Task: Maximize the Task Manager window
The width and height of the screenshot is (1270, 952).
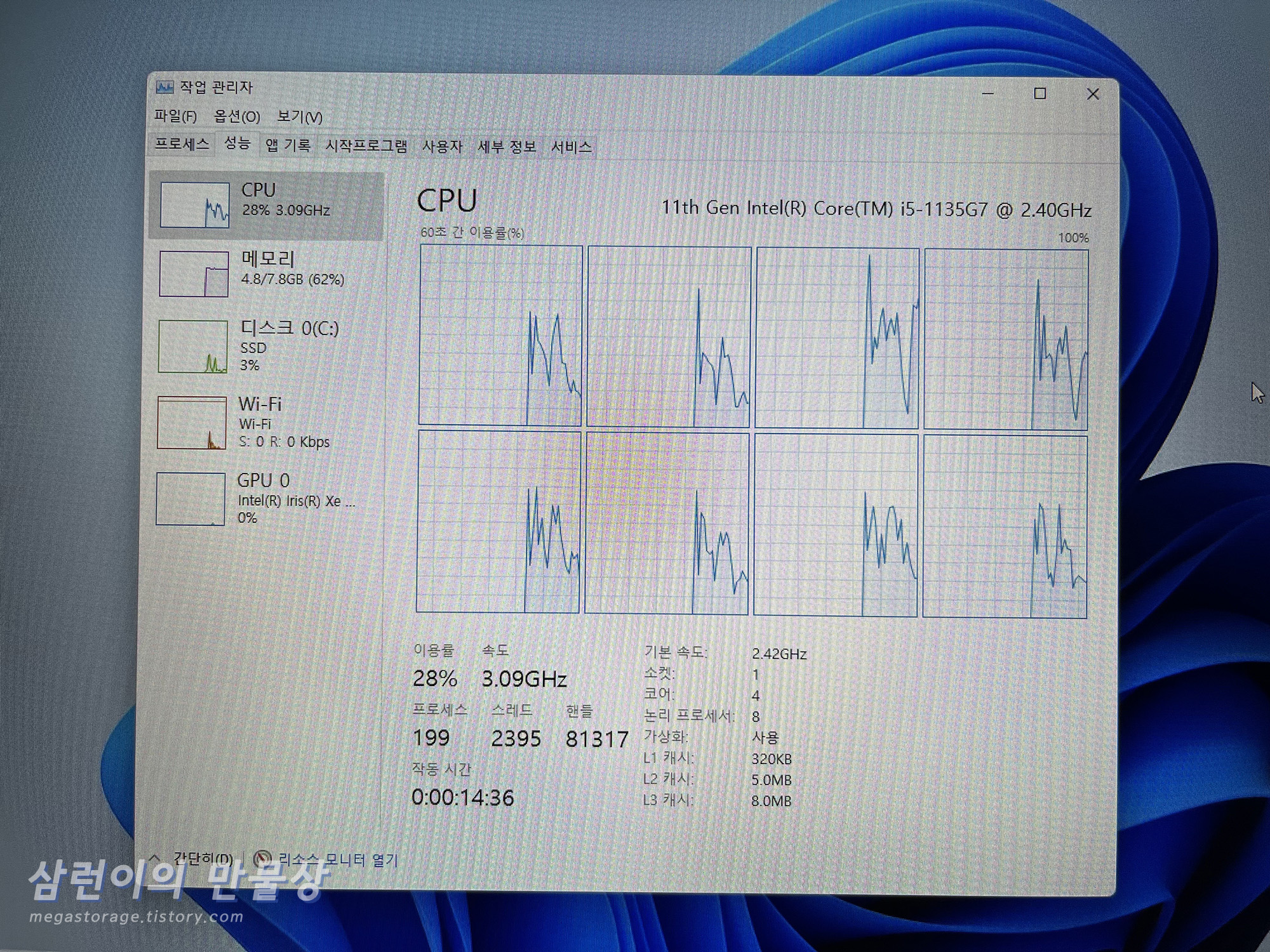Action: 1039,94
